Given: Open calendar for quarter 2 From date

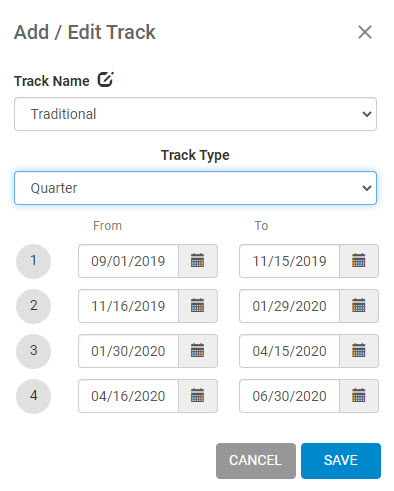Looking at the screenshot, I should coord(198,306).
